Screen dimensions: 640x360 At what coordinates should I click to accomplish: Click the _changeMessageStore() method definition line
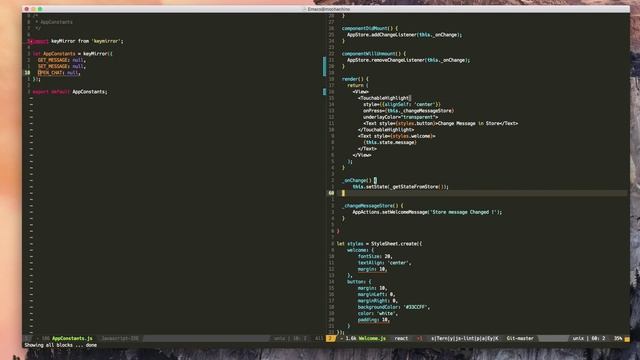373,206
